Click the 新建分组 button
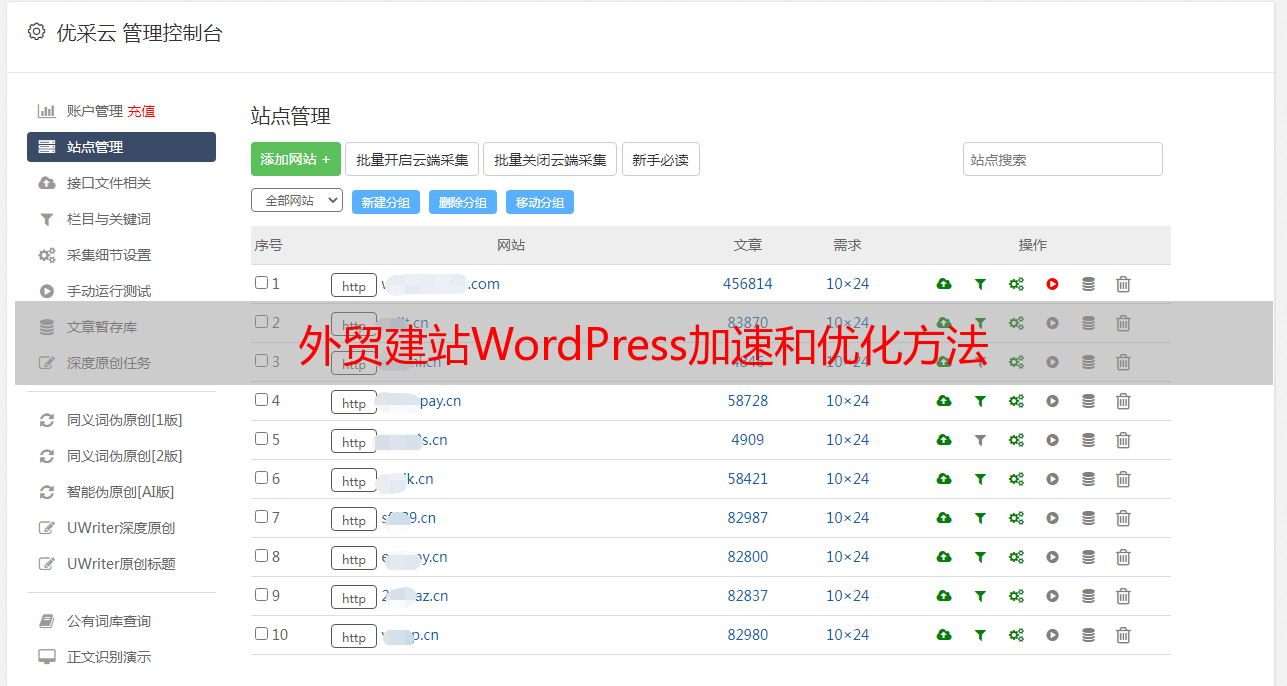 click(385, 202)
